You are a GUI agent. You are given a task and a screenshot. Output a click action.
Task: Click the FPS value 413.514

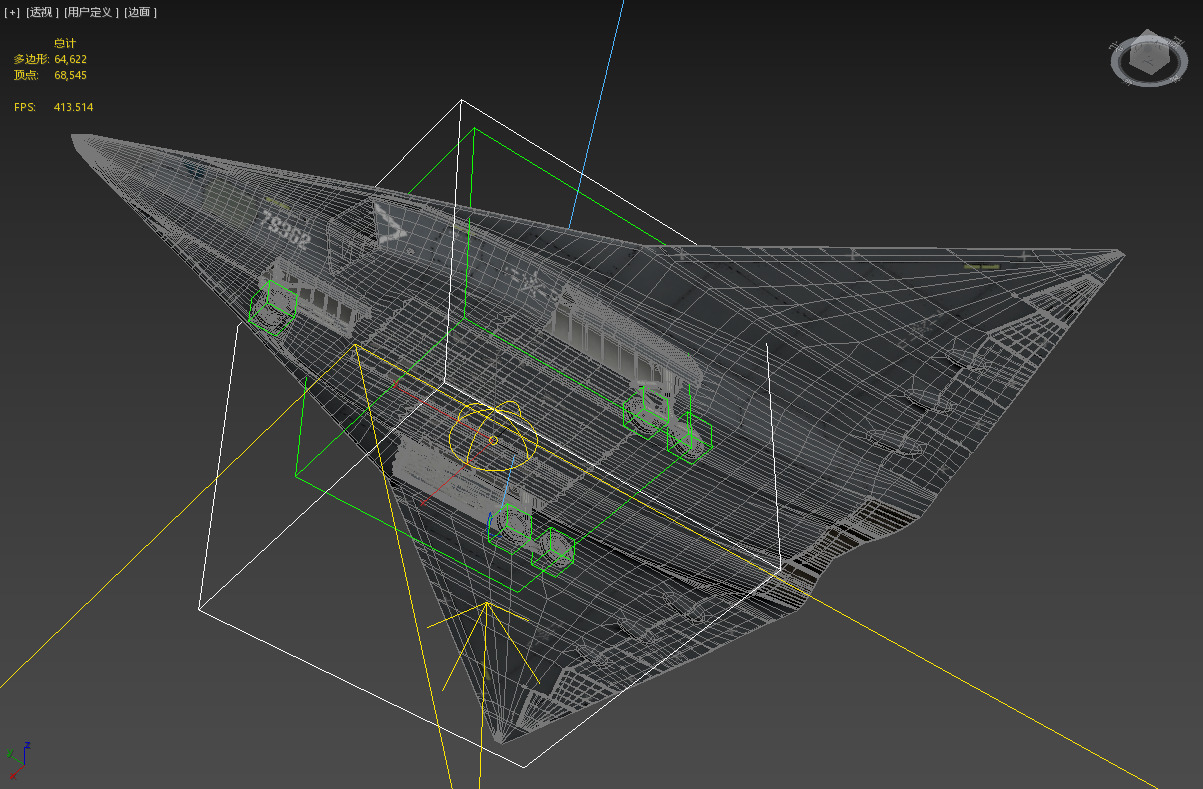pos(73,107)
